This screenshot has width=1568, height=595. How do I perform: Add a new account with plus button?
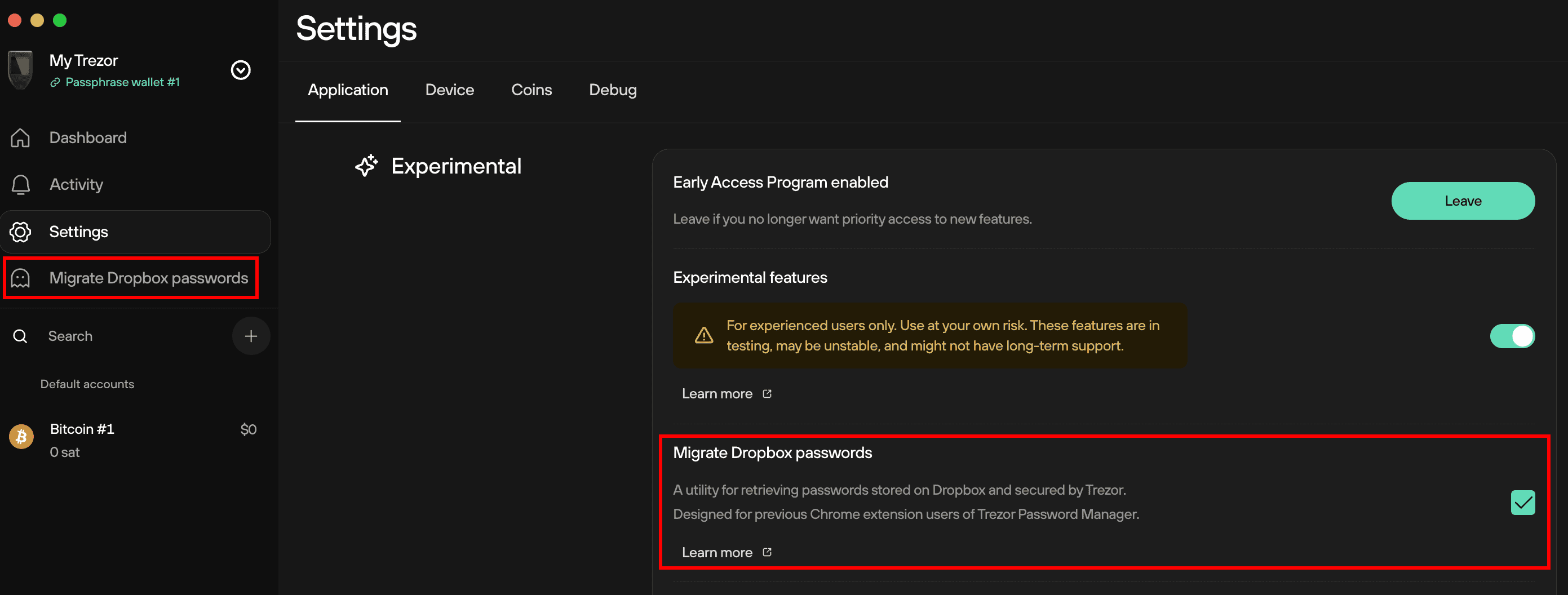251,336
